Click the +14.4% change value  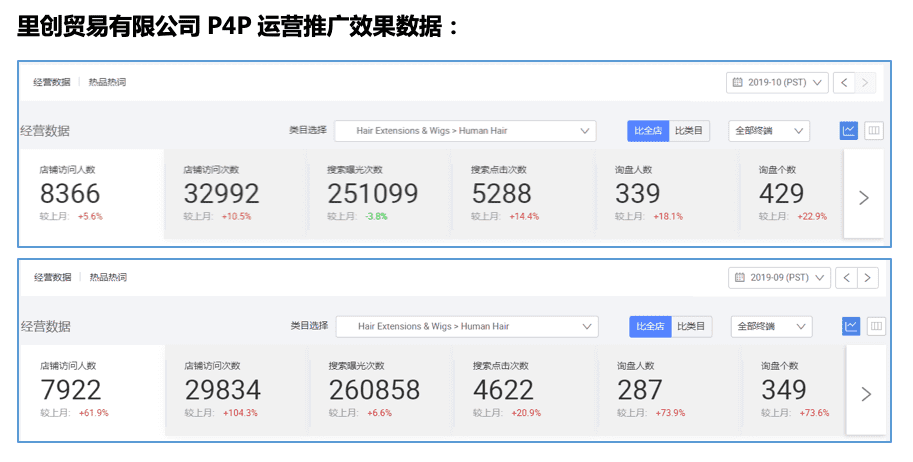[524, 217]
